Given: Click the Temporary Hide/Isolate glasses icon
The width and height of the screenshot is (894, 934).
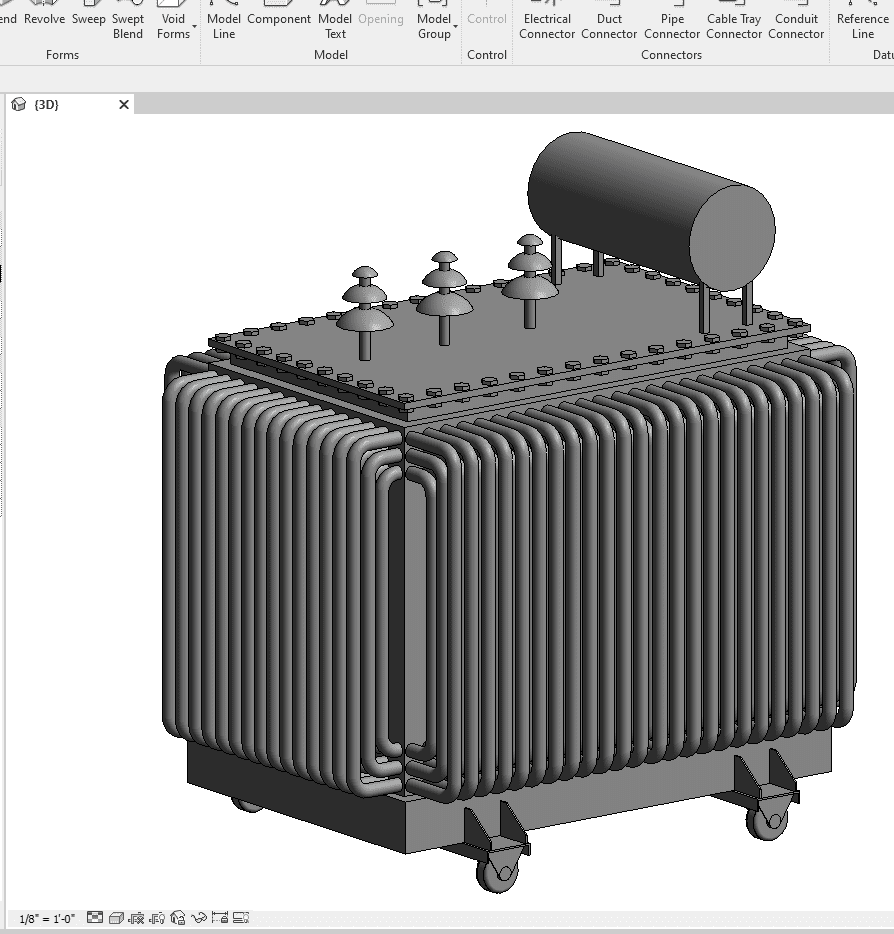Looking at the screenshot, I should 199,917.
